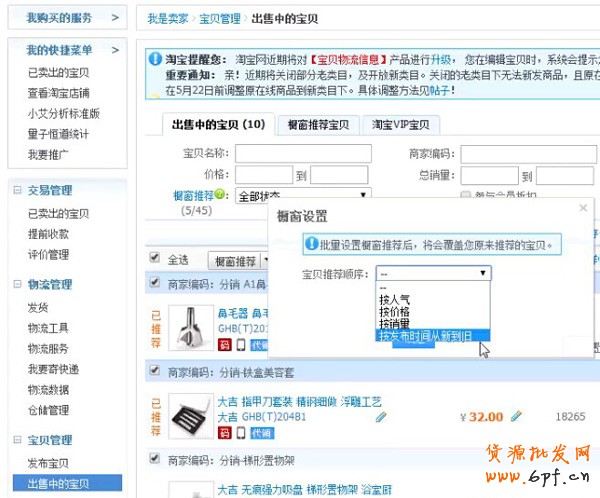Click the pencil edit icon next to ¥32.00
Image resolution: width=600 pixels, height=498 pixels.
[517, 418]
